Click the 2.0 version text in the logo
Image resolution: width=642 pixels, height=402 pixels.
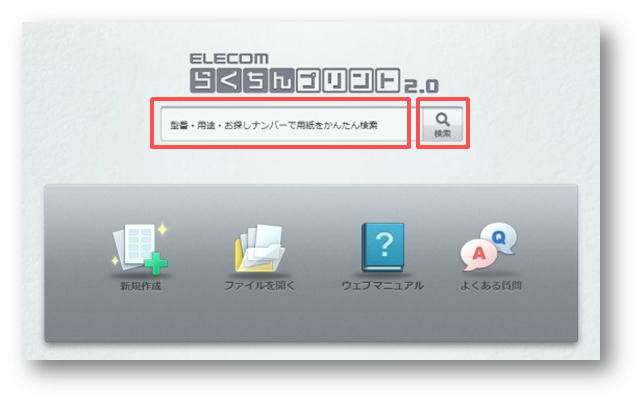[421, 86]
